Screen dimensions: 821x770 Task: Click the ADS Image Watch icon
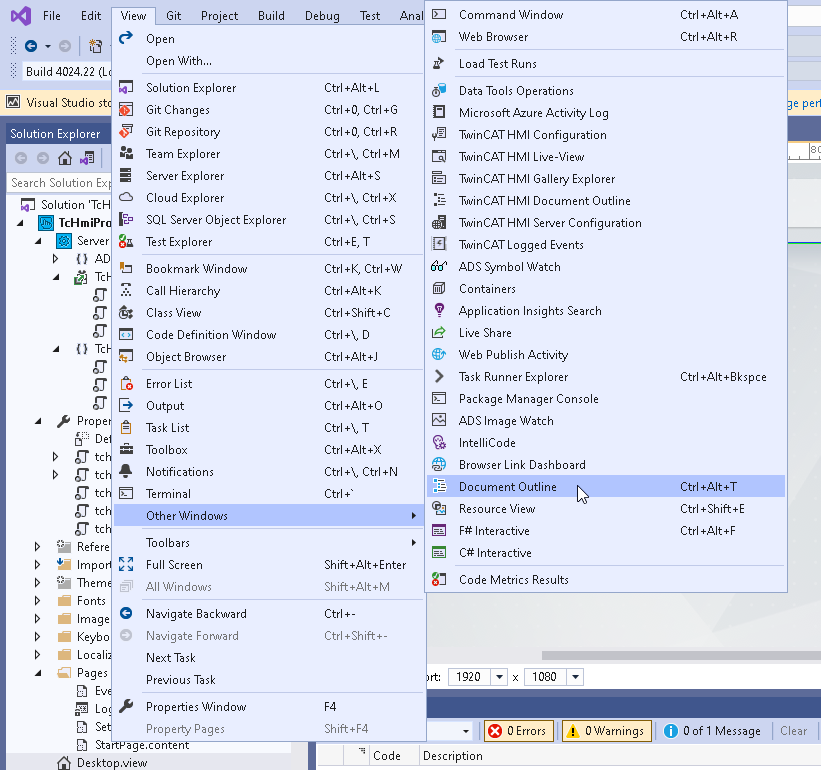point(439,420)
